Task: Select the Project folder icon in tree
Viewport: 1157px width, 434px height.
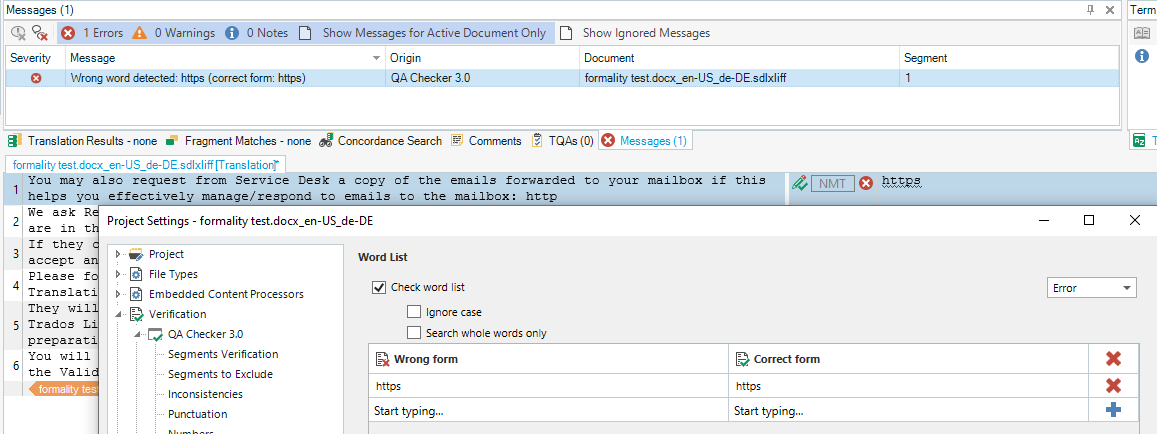Action: coord(137,254)
